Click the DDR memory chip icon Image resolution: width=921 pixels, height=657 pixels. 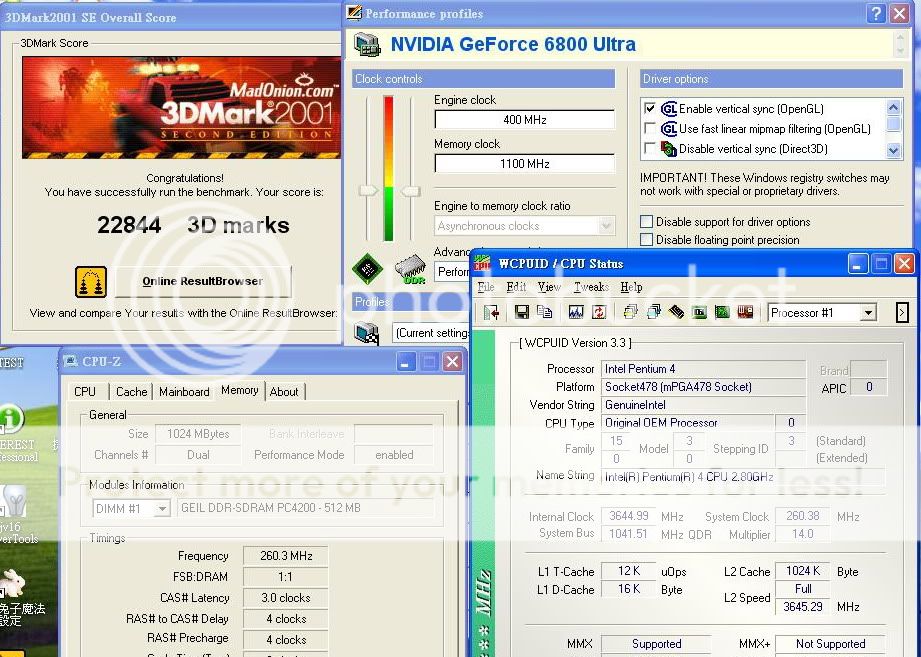[410, 269]
